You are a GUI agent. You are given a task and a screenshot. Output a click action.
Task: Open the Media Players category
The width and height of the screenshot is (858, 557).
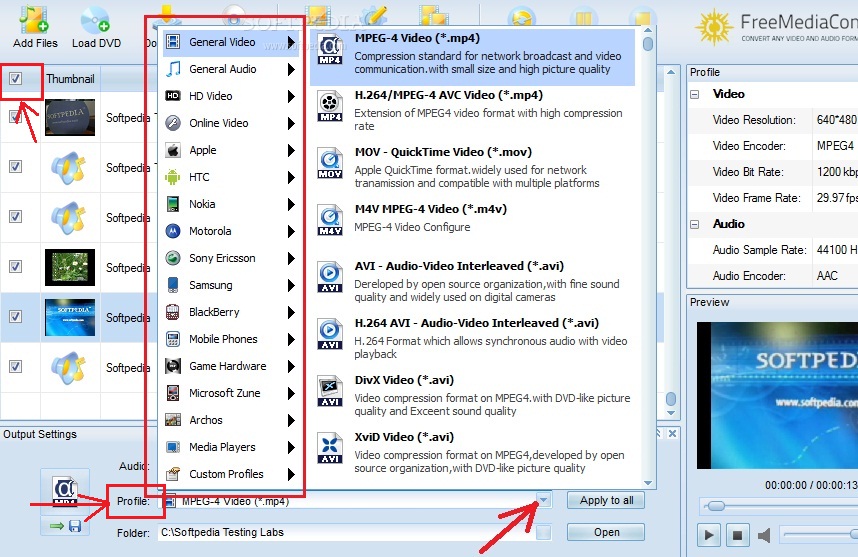[231, 447]
